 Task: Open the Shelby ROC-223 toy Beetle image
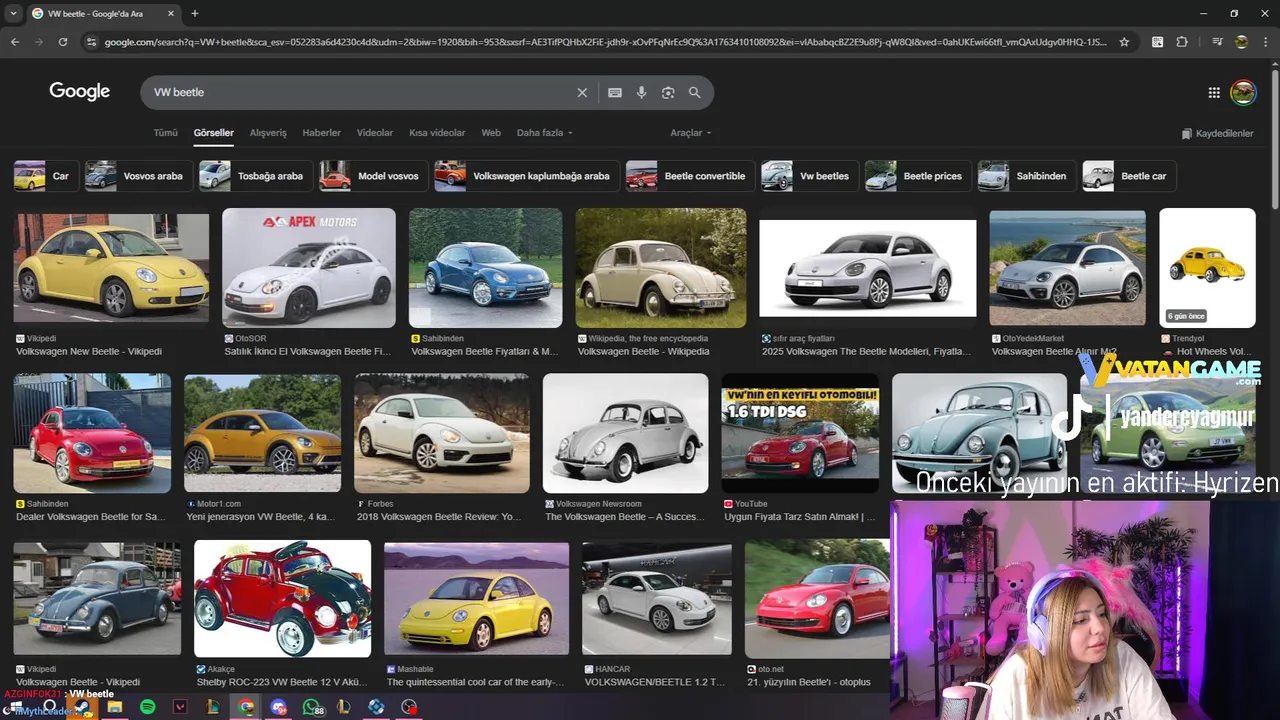tap(282, 598)
